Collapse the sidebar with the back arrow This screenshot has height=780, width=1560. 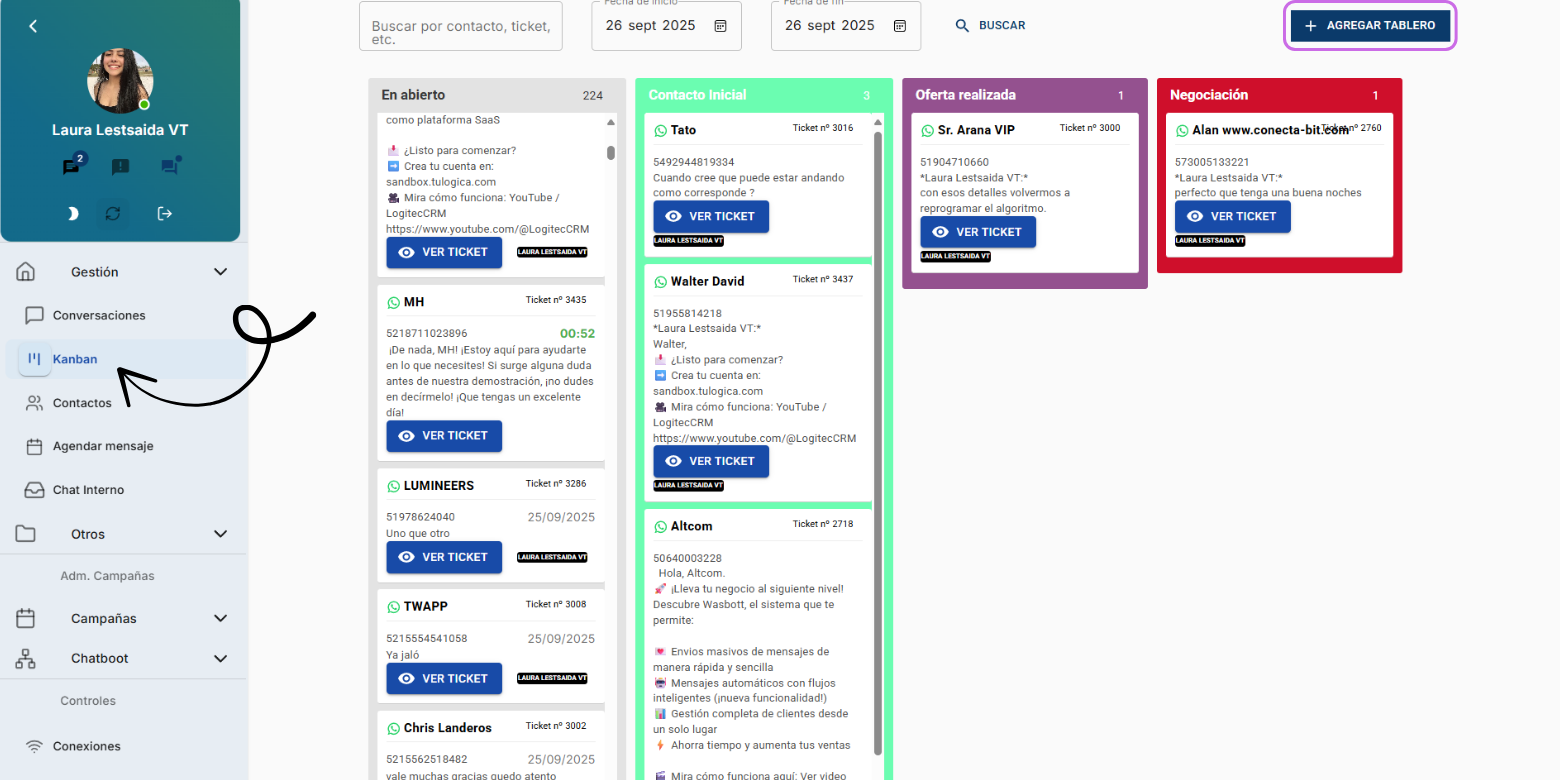(33, 26)
